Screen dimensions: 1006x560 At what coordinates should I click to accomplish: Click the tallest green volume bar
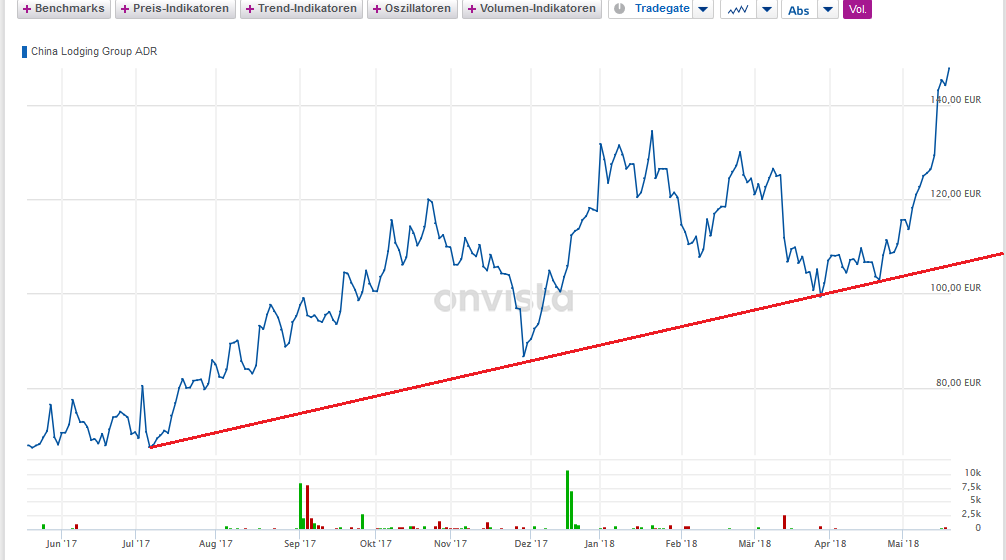pos(567,499)
